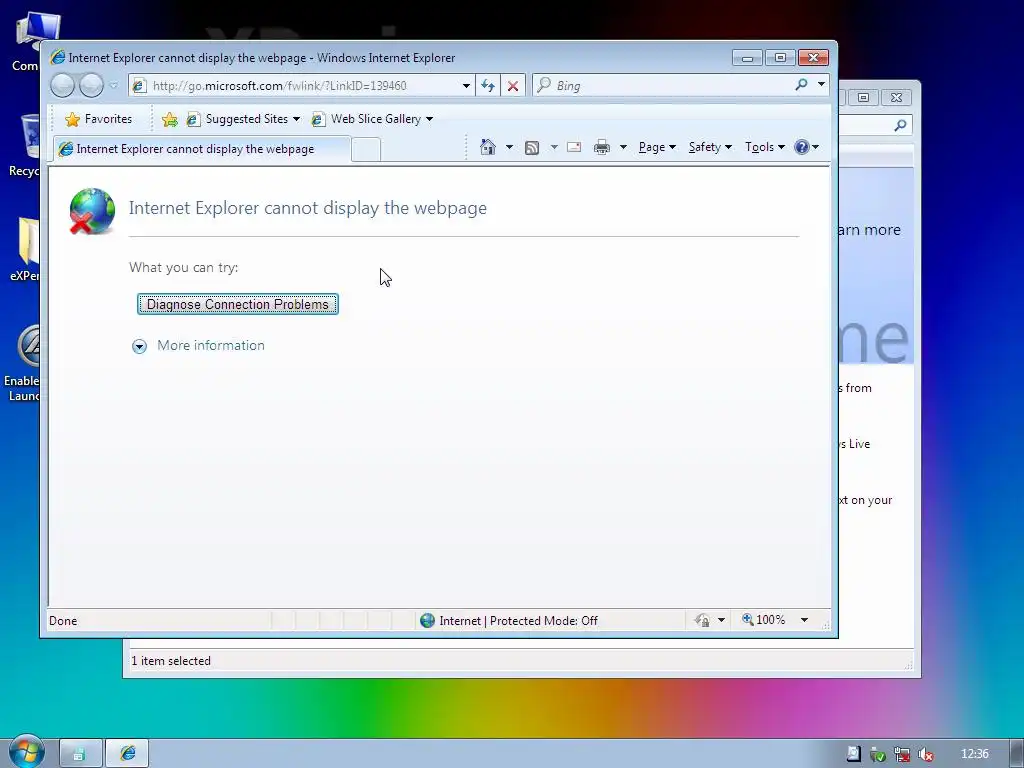Click the Read Mail envelope icon
Screen dimensions: 1024x768
574,147
